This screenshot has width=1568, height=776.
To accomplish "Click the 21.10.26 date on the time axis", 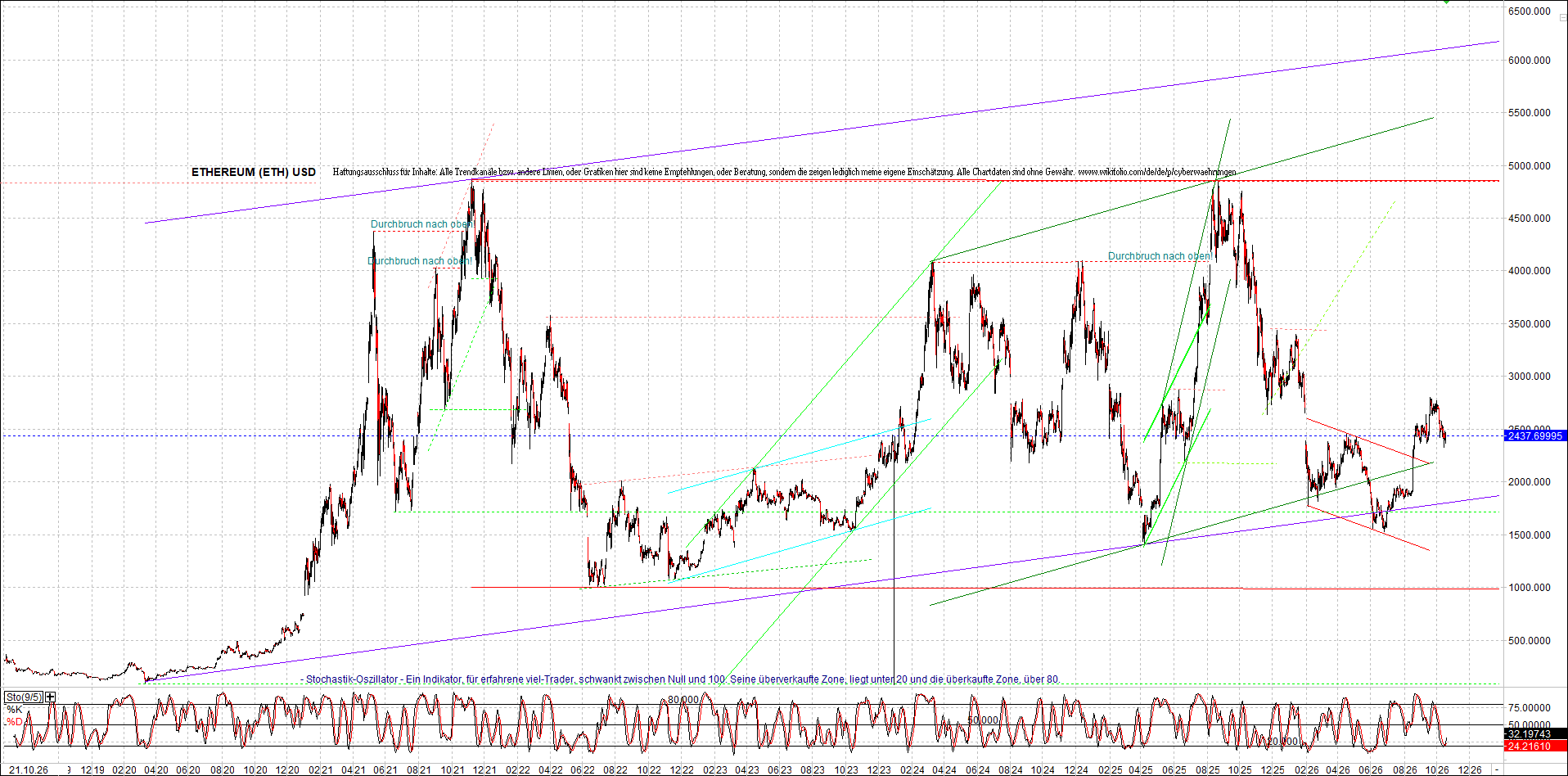I will (x=29, y=770).
